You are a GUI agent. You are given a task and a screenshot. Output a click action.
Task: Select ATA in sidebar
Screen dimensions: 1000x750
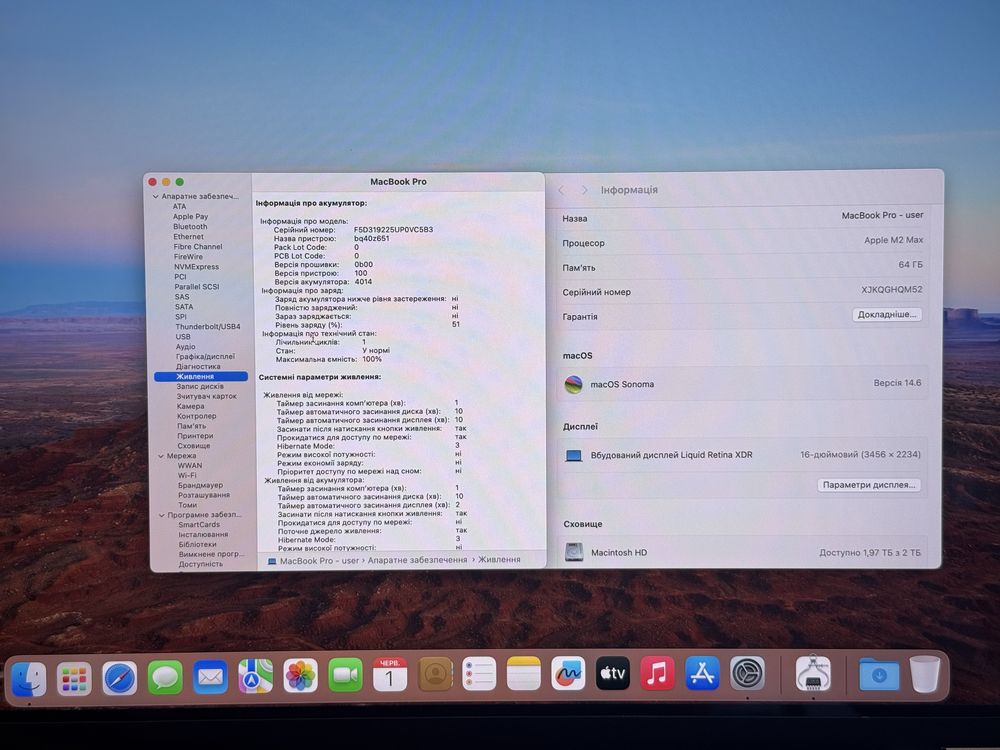pos(180,207)
